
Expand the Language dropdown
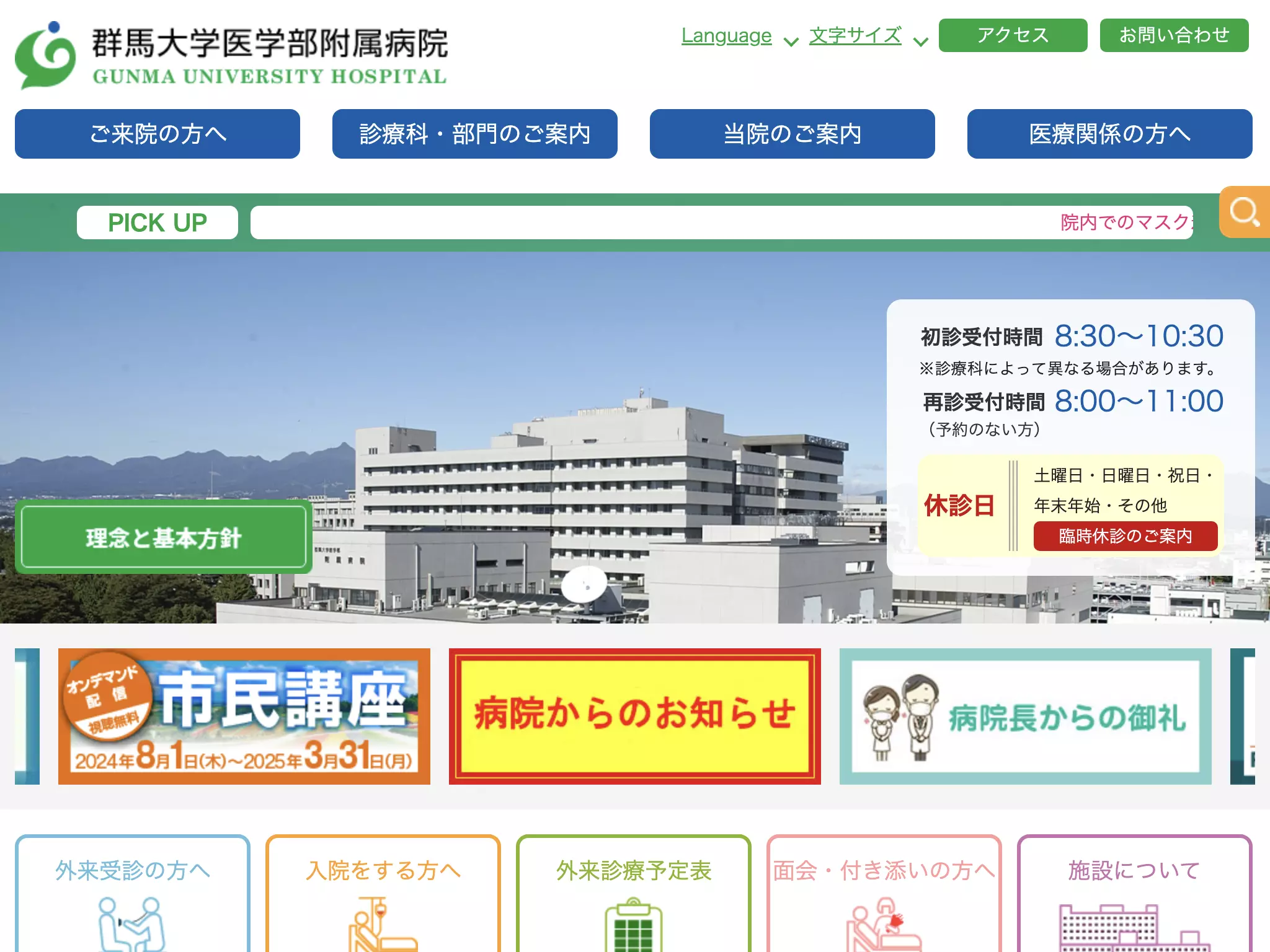coord(726,35)
